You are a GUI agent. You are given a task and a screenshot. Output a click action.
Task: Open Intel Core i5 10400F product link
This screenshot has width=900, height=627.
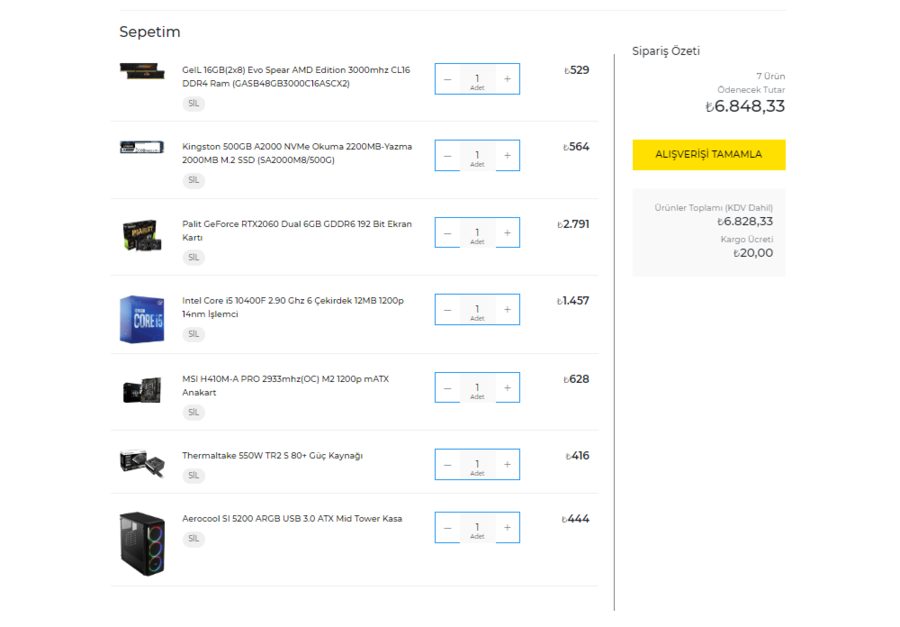(x=293, y=308)
